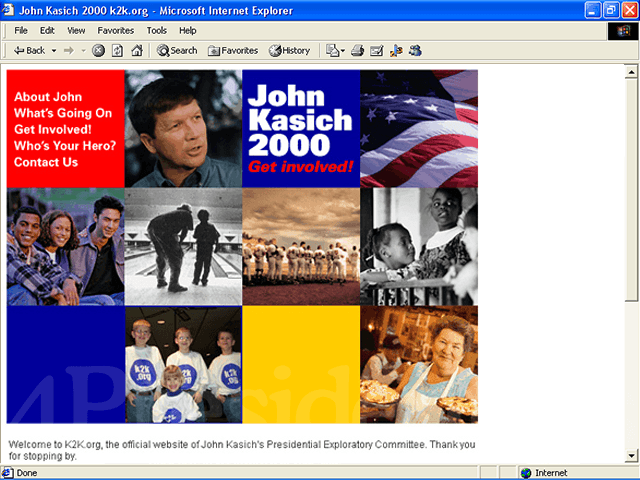
Task: Click the scrollbar up arrow
Action: [x=631, y=72]
